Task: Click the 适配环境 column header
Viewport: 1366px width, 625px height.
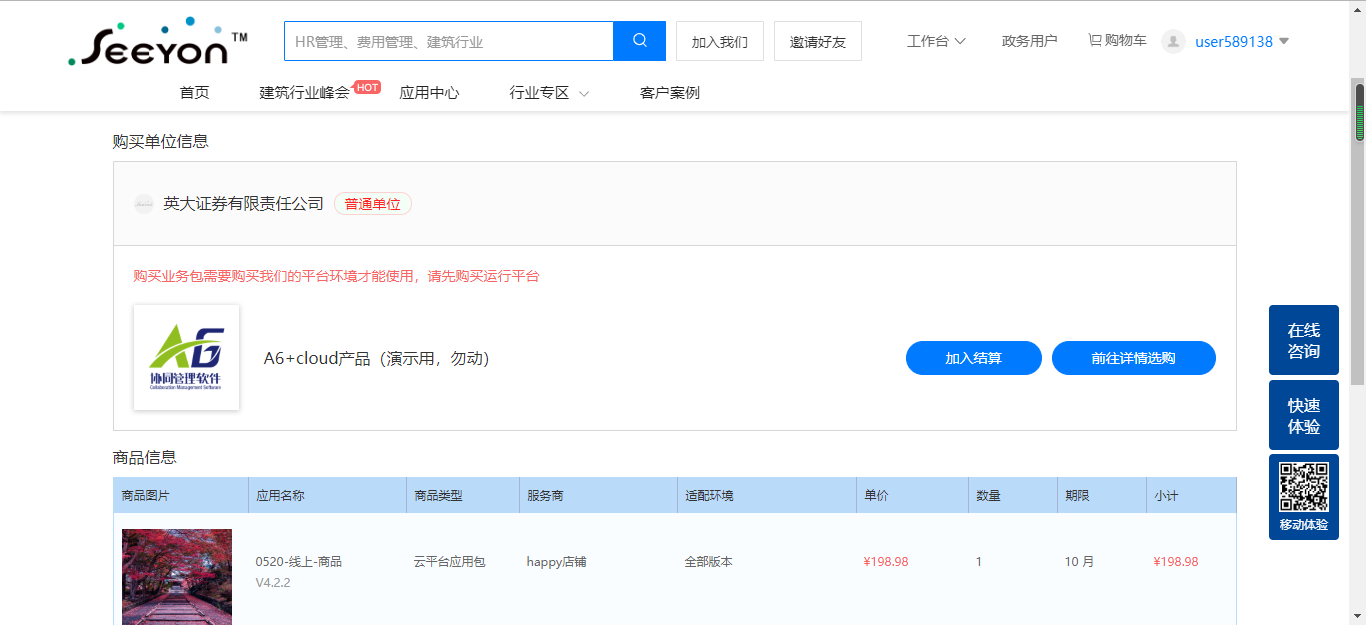Action: coord(767,495)
